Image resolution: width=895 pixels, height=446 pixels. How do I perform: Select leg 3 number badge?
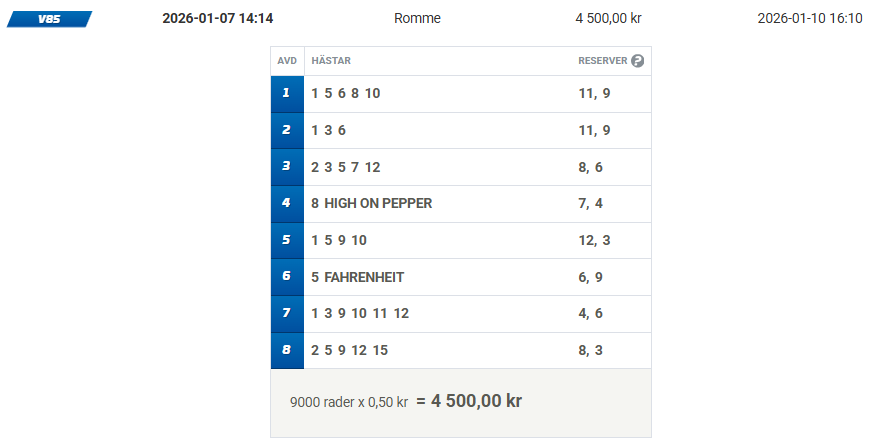(287, 167)
